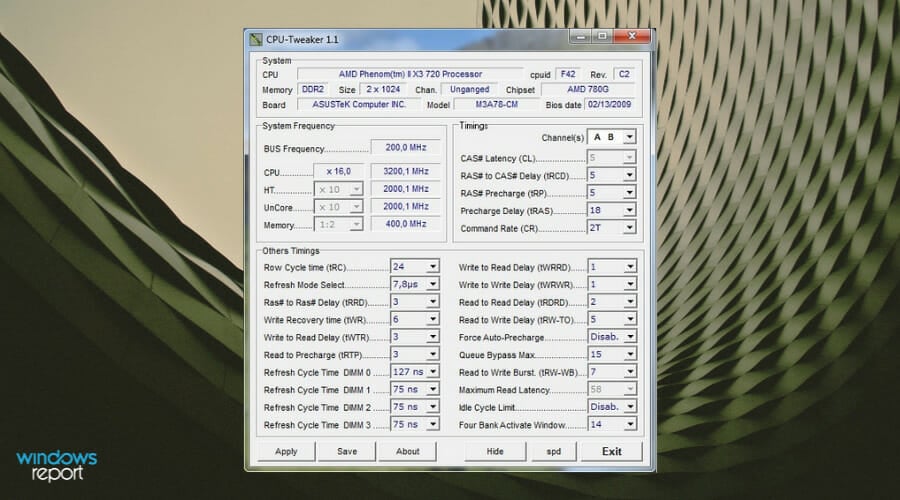
Task: Open the Channel(s) A B dropdown
Action: click(x=611, y=137)
